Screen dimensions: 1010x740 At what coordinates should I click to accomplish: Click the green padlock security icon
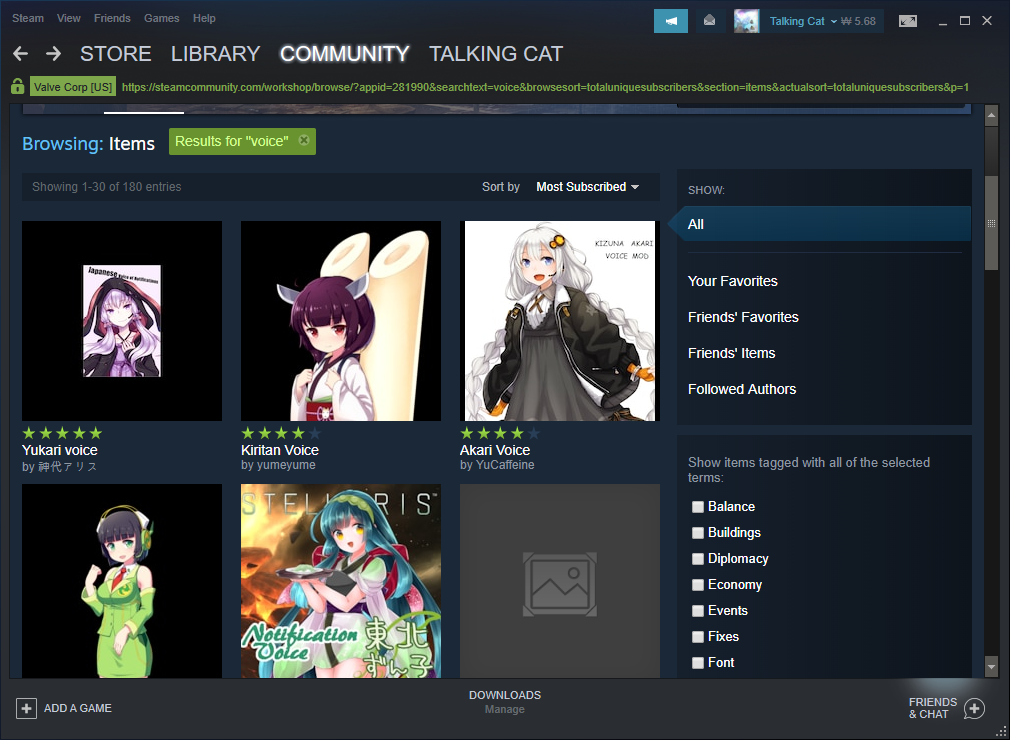pos(17,86)
